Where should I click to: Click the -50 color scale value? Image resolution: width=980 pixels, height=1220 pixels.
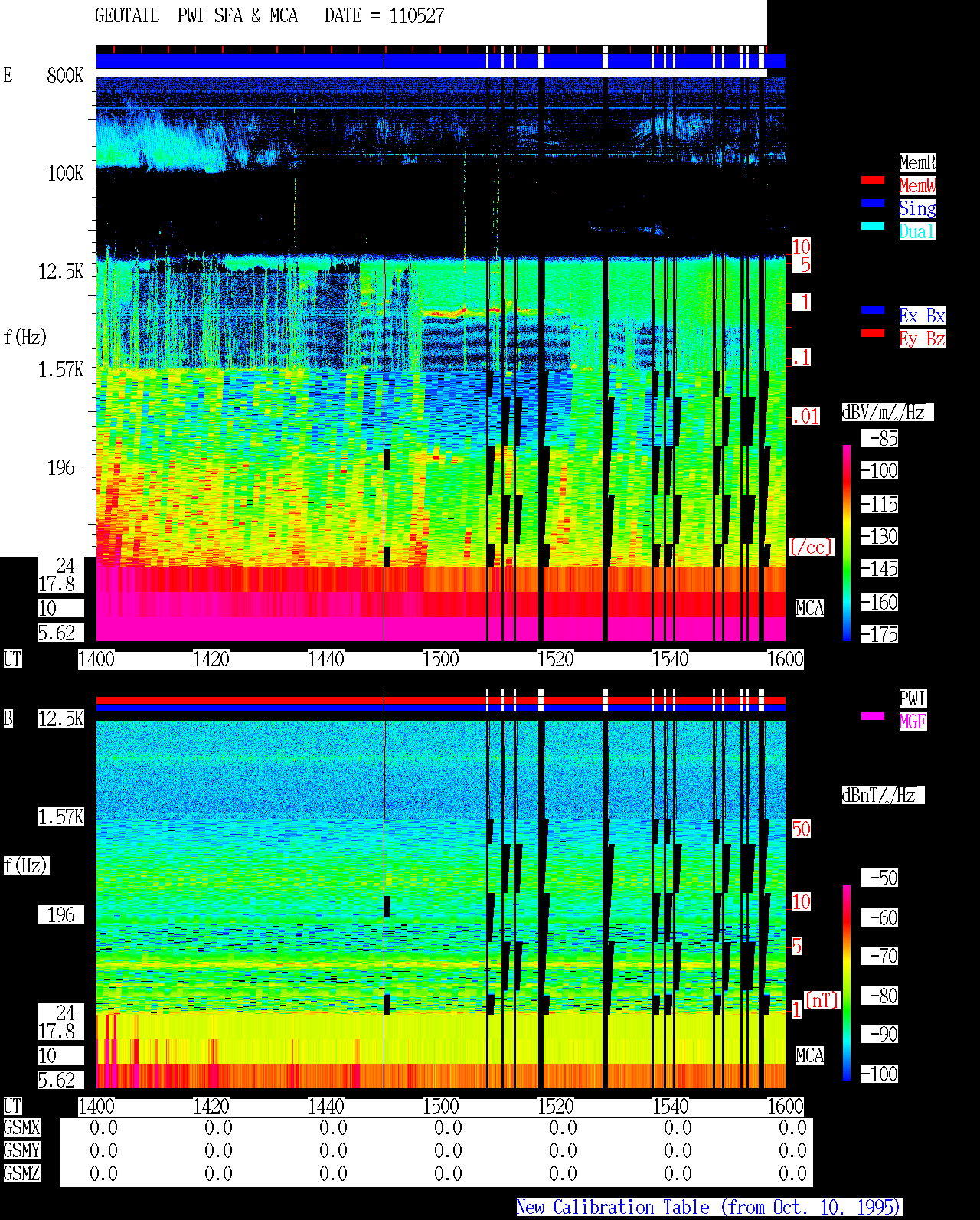(x=880, y=878)
